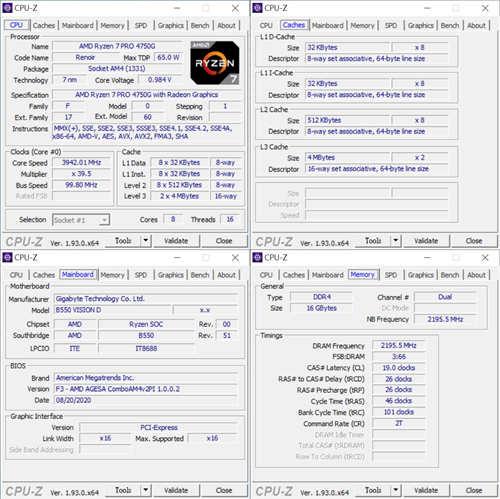
Task: Open the Socket #1 selection dropdown
Action: coord(81,220)
